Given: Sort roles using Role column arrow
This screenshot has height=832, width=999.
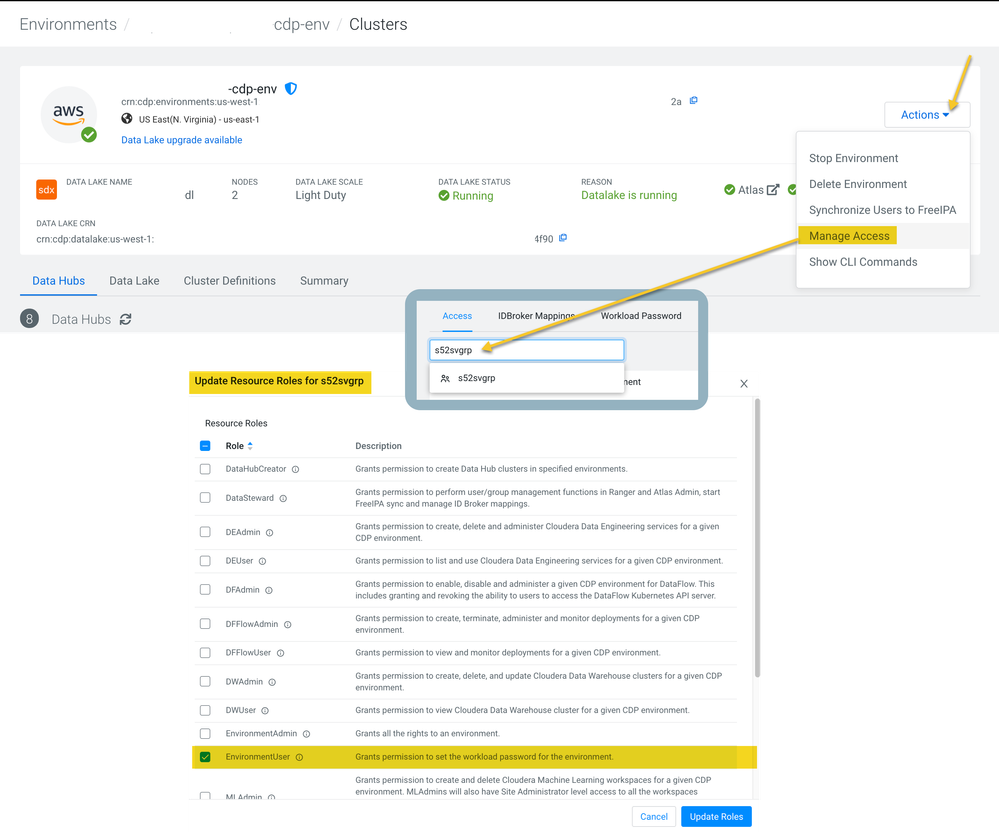Looking at the screenshot, I should (x=250, y=446).
